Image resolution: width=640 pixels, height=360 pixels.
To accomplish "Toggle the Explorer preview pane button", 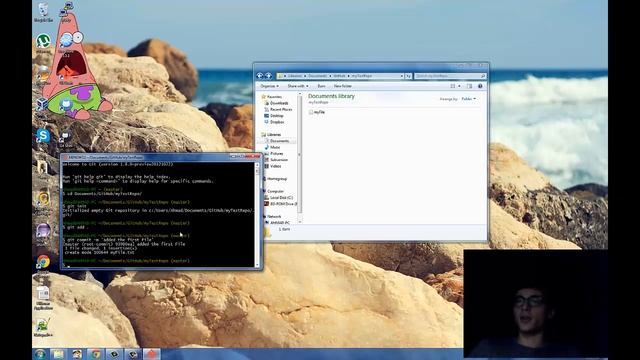I will 469,86.
